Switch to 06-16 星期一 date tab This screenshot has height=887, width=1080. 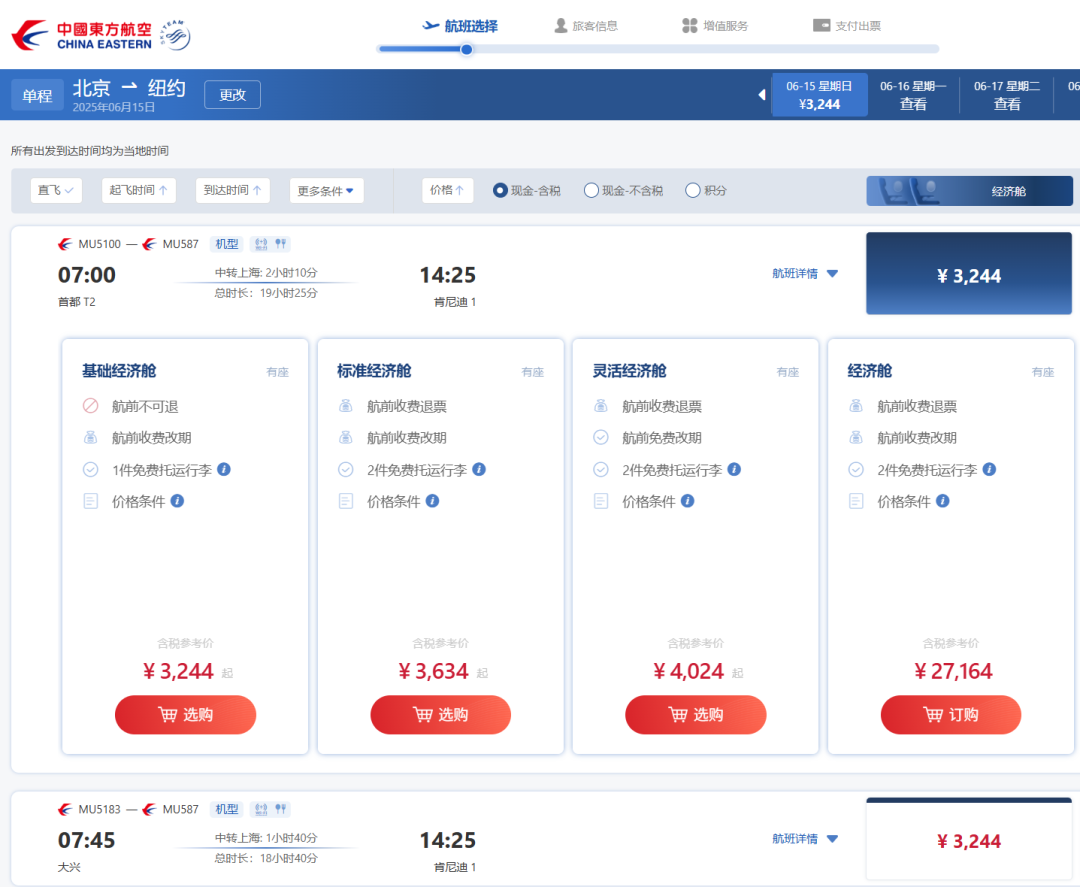pyautogui.click(x=913, y=95)
